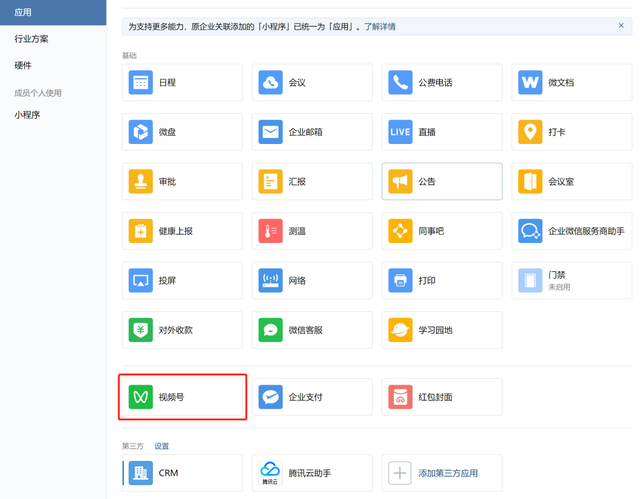Open the 企业邮箱 envelope icon

pyautogui.click(x=270, y=132)
